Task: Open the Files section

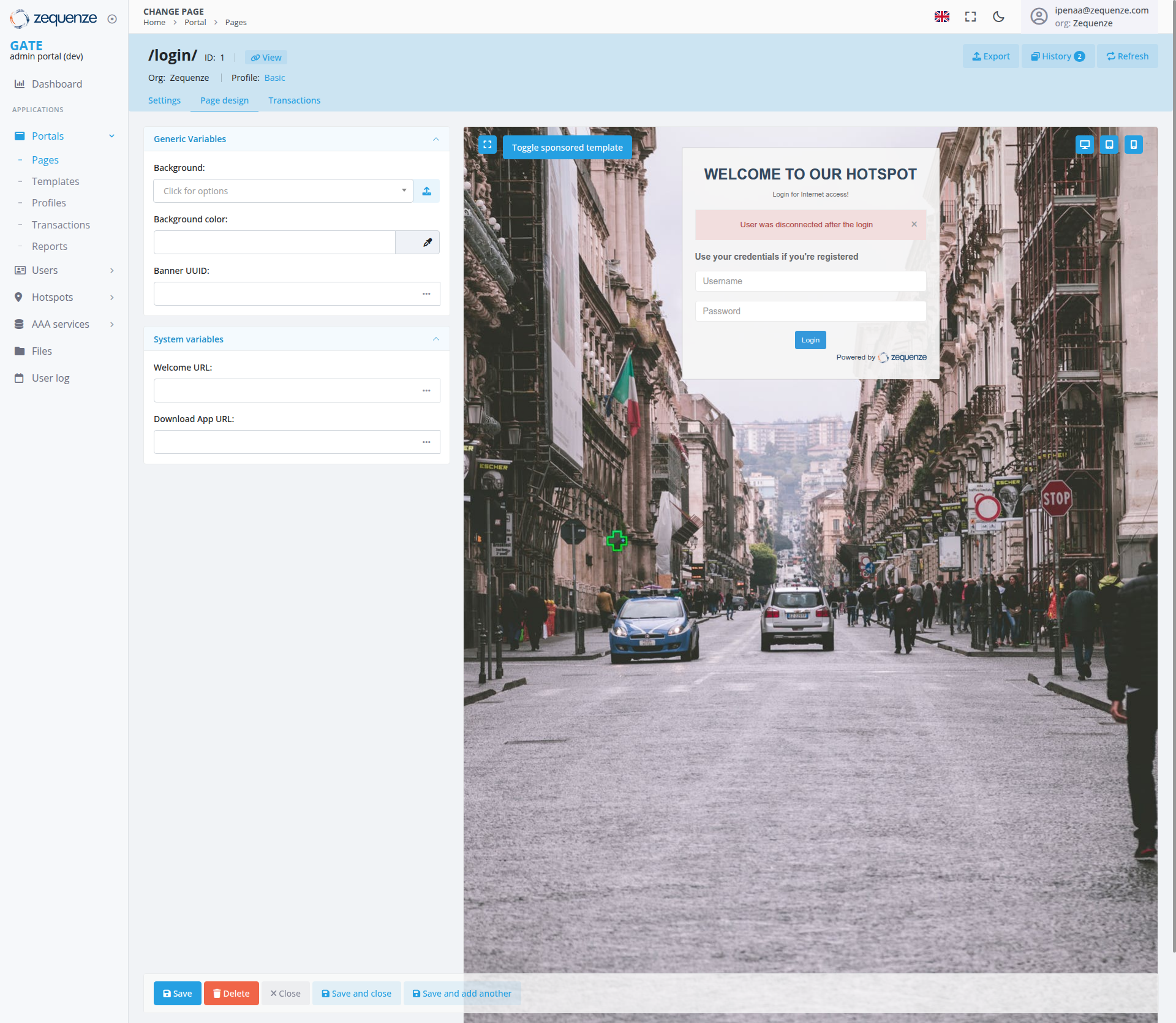Action: click(41, 350)
